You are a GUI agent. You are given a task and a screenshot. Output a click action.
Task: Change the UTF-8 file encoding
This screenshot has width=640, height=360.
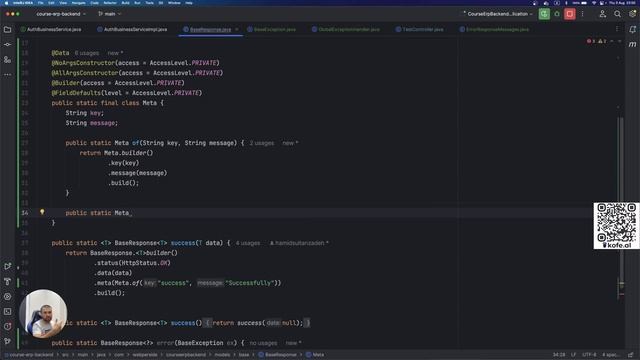point(589,355)
